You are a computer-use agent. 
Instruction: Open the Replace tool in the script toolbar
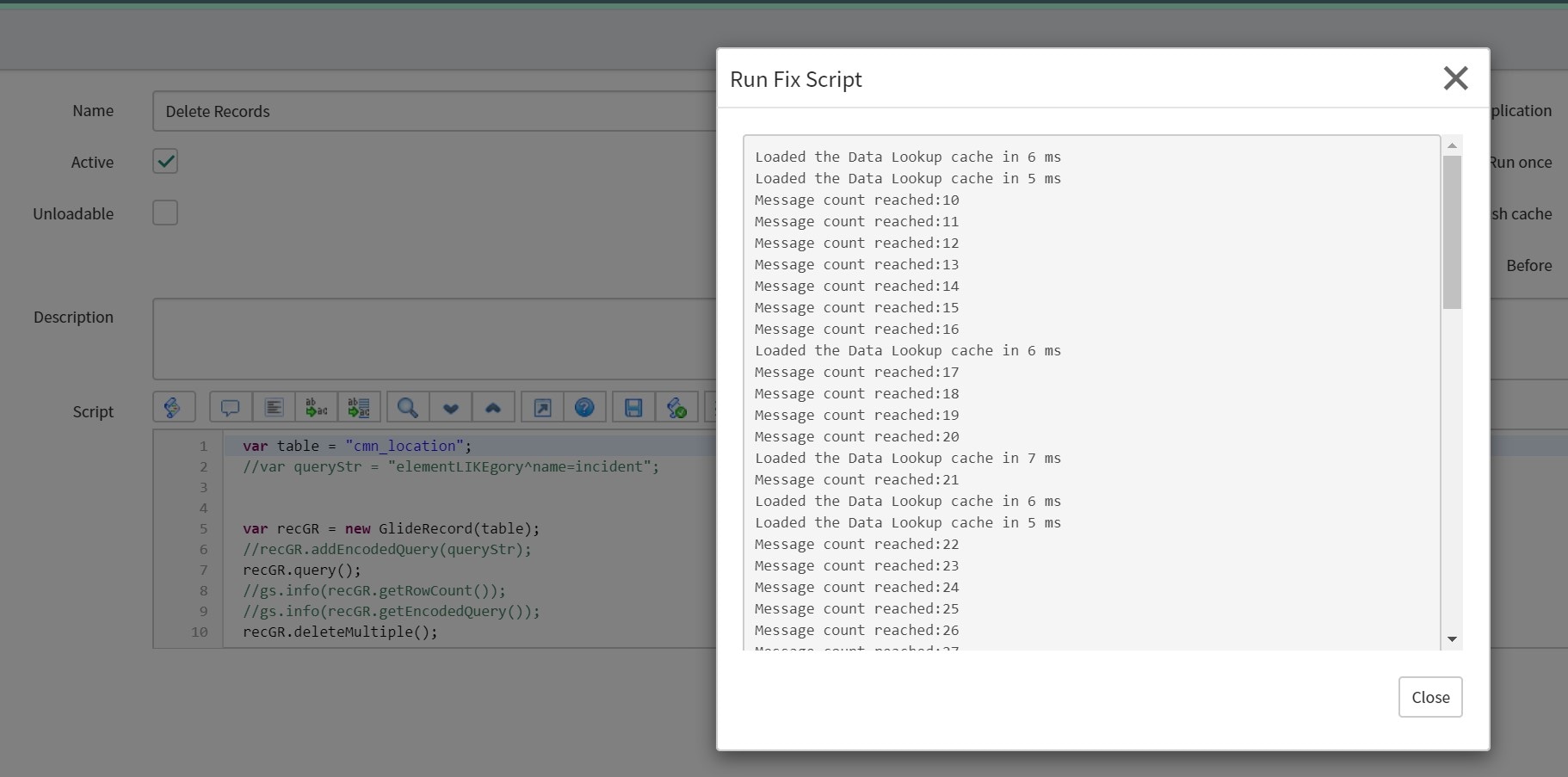[x=316, y=406]
